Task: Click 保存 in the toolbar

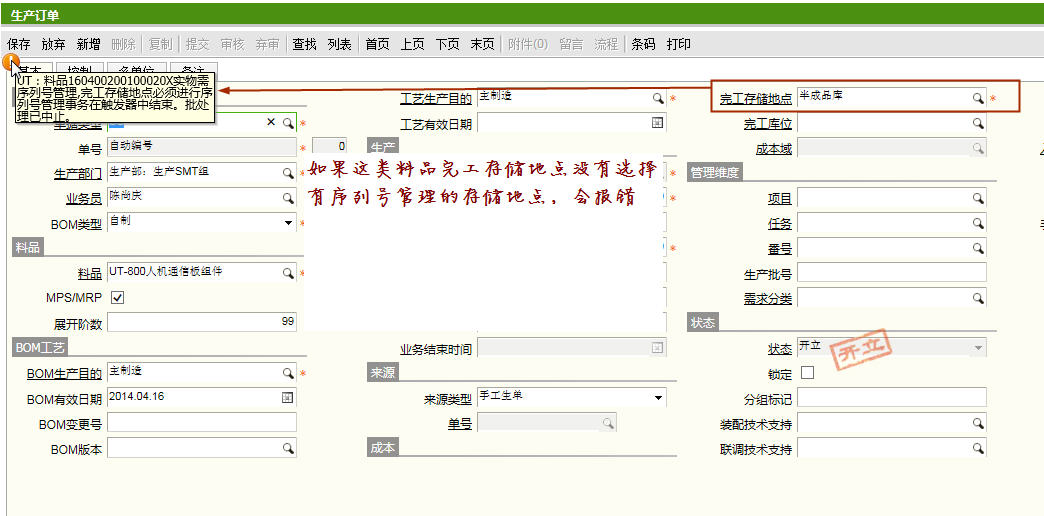Action: click(x=18, y=44)
